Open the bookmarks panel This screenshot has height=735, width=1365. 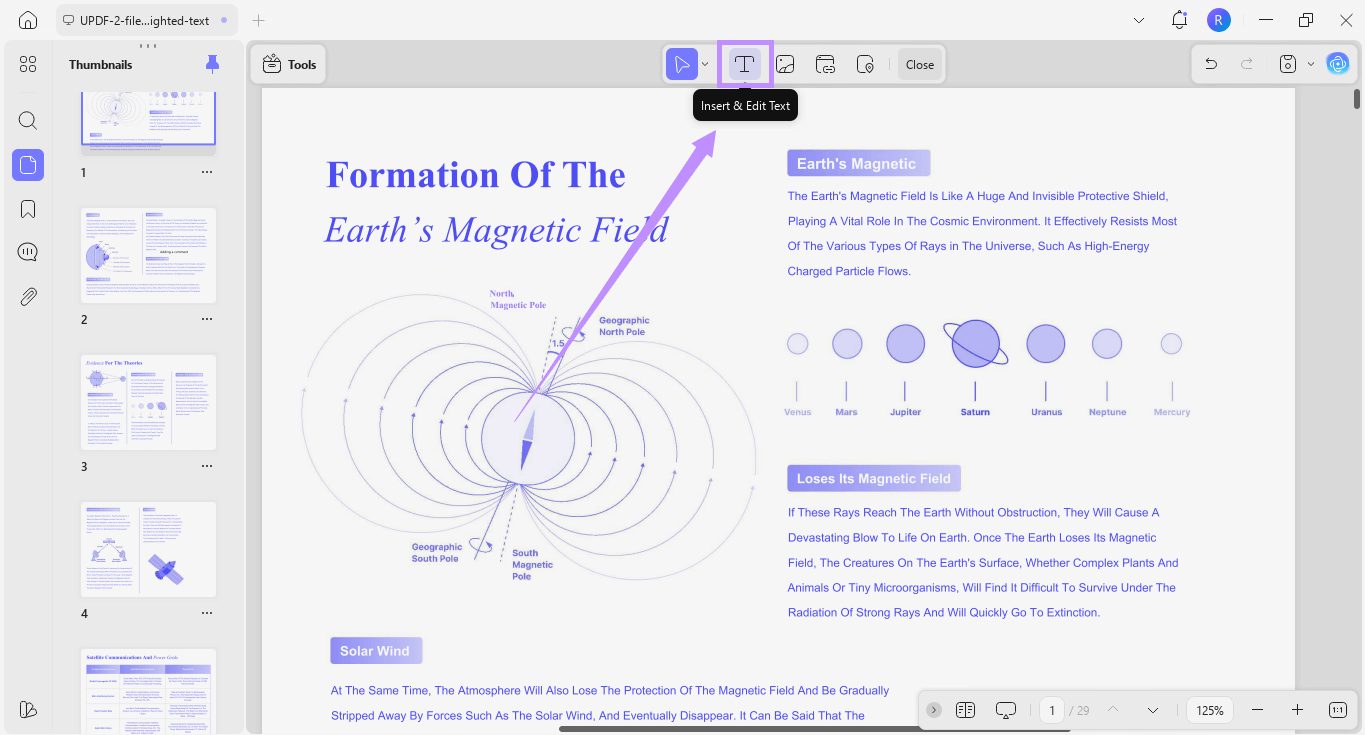[x=28, y=209]
